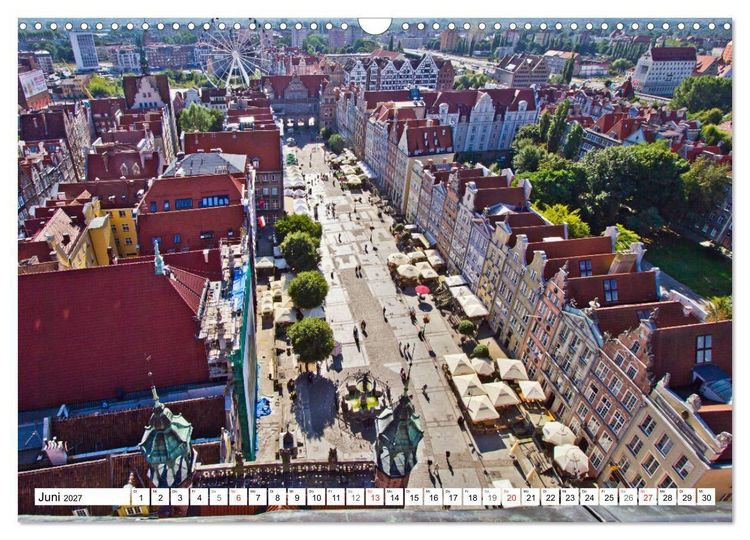Select day 22 in the date row

coord(551,497)
